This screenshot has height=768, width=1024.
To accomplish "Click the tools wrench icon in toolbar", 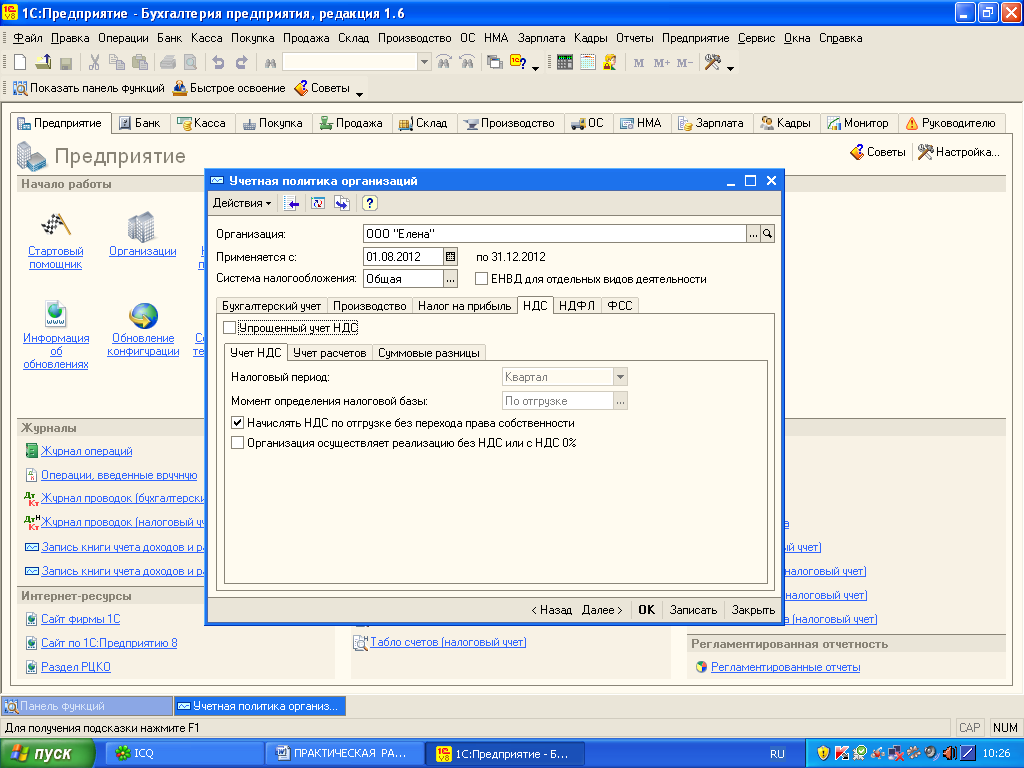I will [x=712, y=63].
